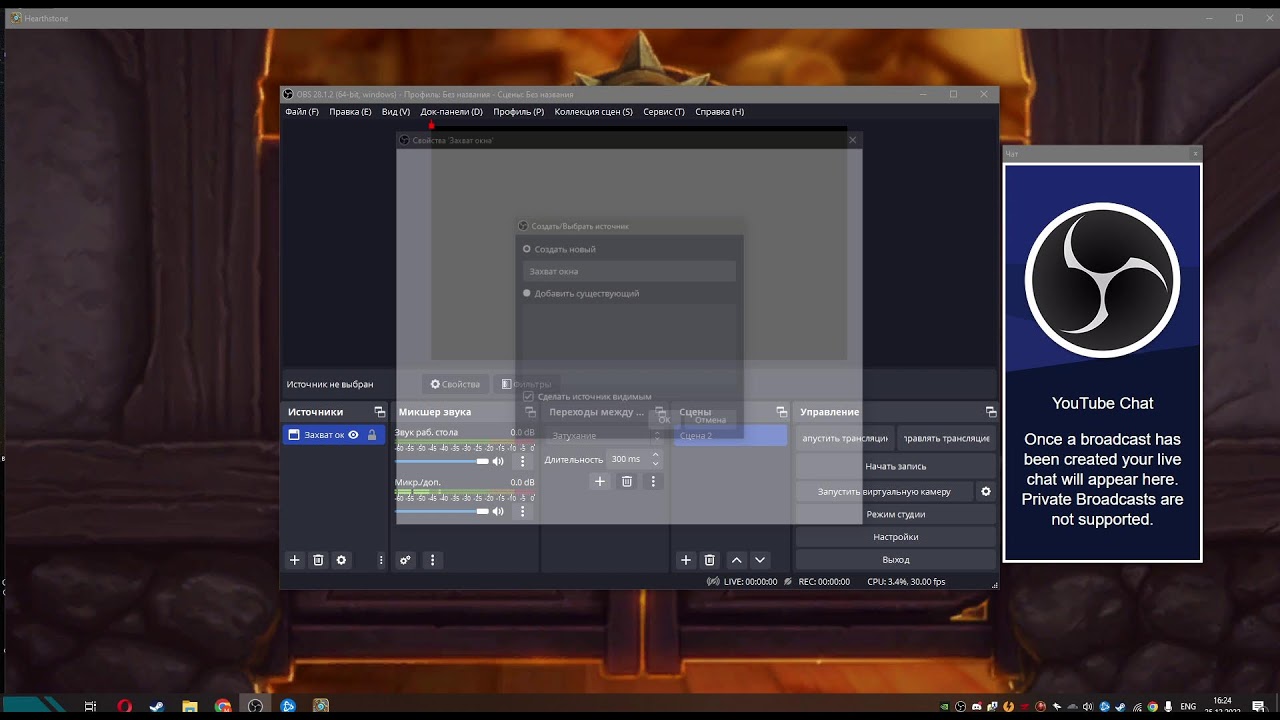Toggle the Сделать источник видимым checkbox
This screenshot has width=1280, height=720.
pyautogui.click(x=528, y=397)
